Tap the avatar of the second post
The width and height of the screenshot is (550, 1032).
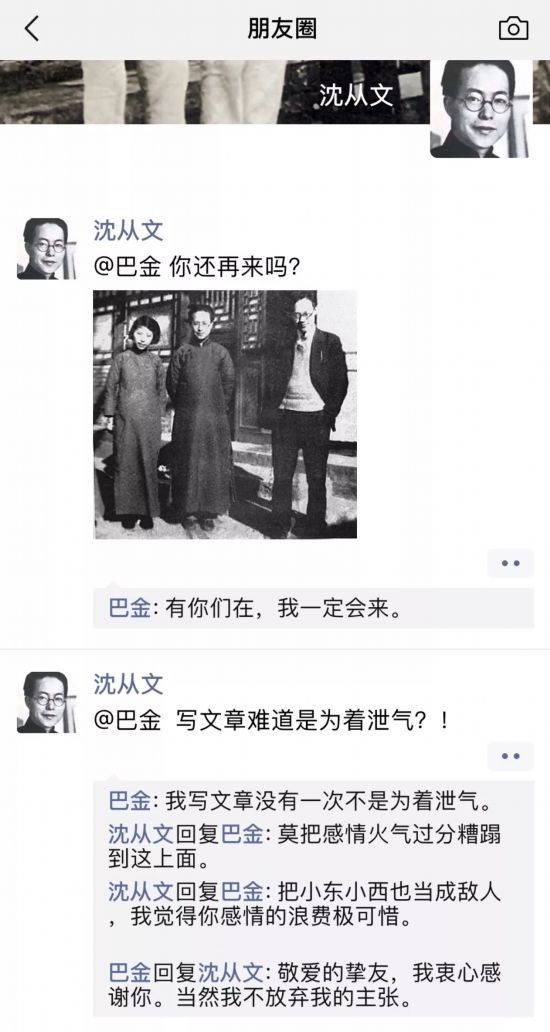pos(47,702)
